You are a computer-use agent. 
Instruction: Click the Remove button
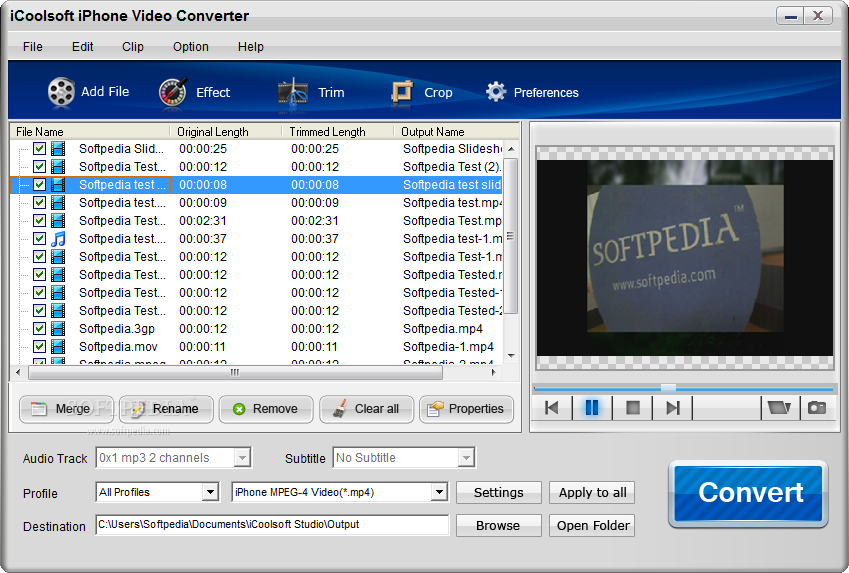[266, 409]
